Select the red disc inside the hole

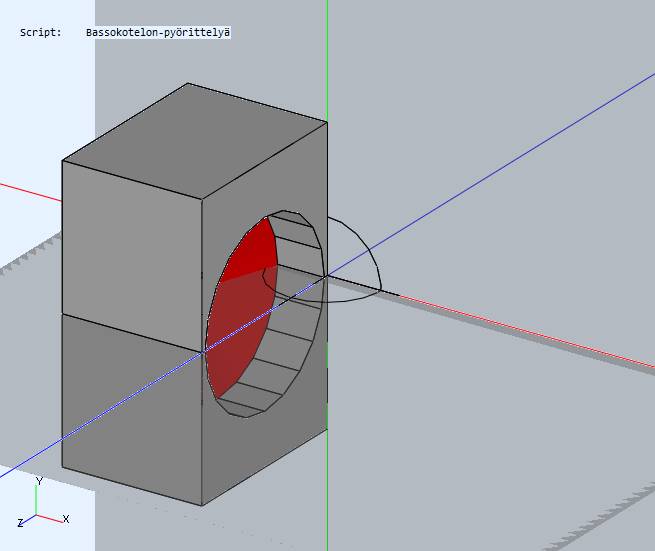tap(241, 308)
